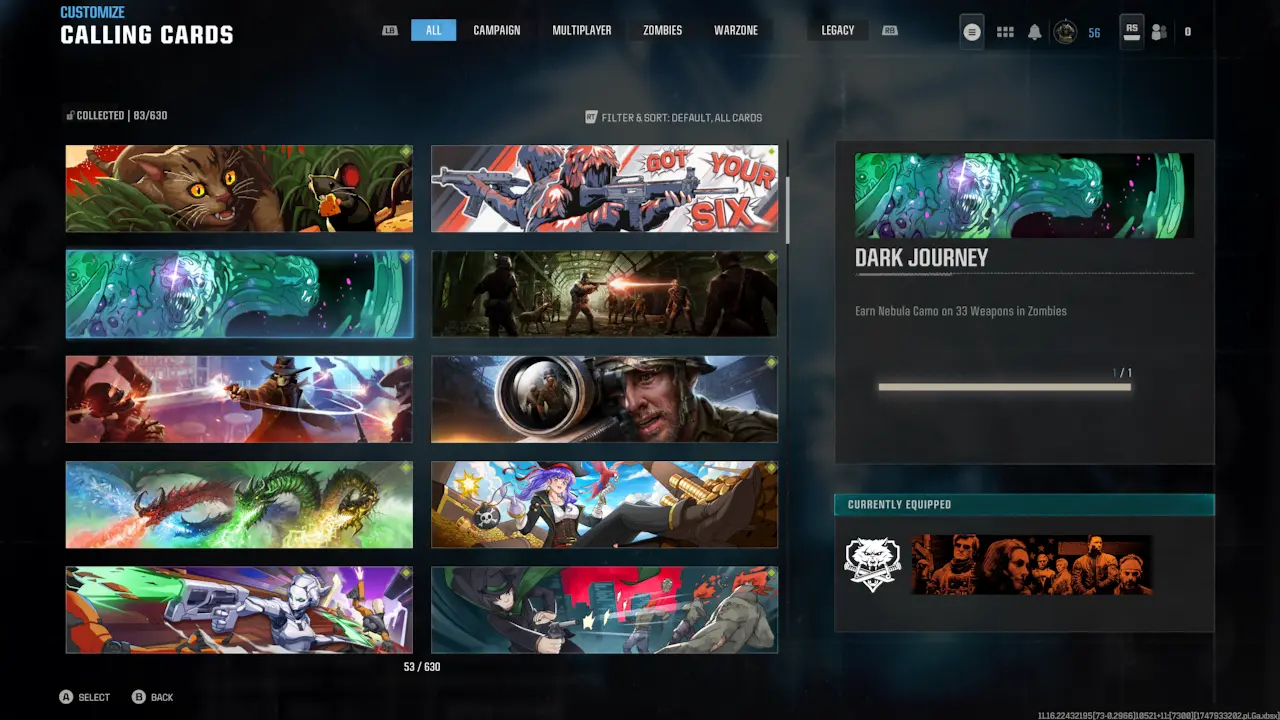Screen dimensions: 1280x720
Task: Click the CUSTOMIZE heading text
Action: tap(93, 12)
